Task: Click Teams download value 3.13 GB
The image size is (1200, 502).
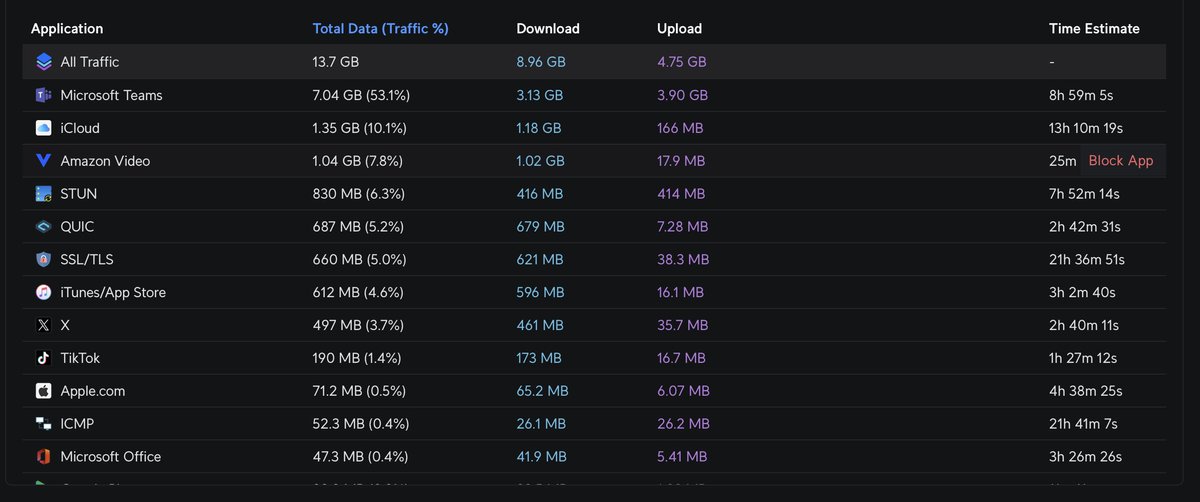Action: [540, 95]
